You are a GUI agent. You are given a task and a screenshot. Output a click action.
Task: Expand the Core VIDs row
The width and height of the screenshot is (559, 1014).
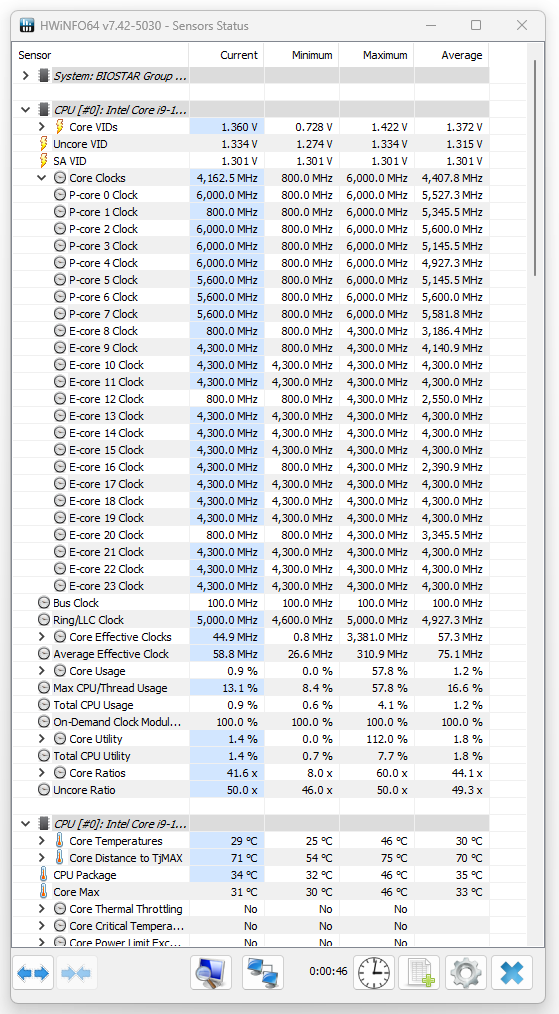click(42, 127)
